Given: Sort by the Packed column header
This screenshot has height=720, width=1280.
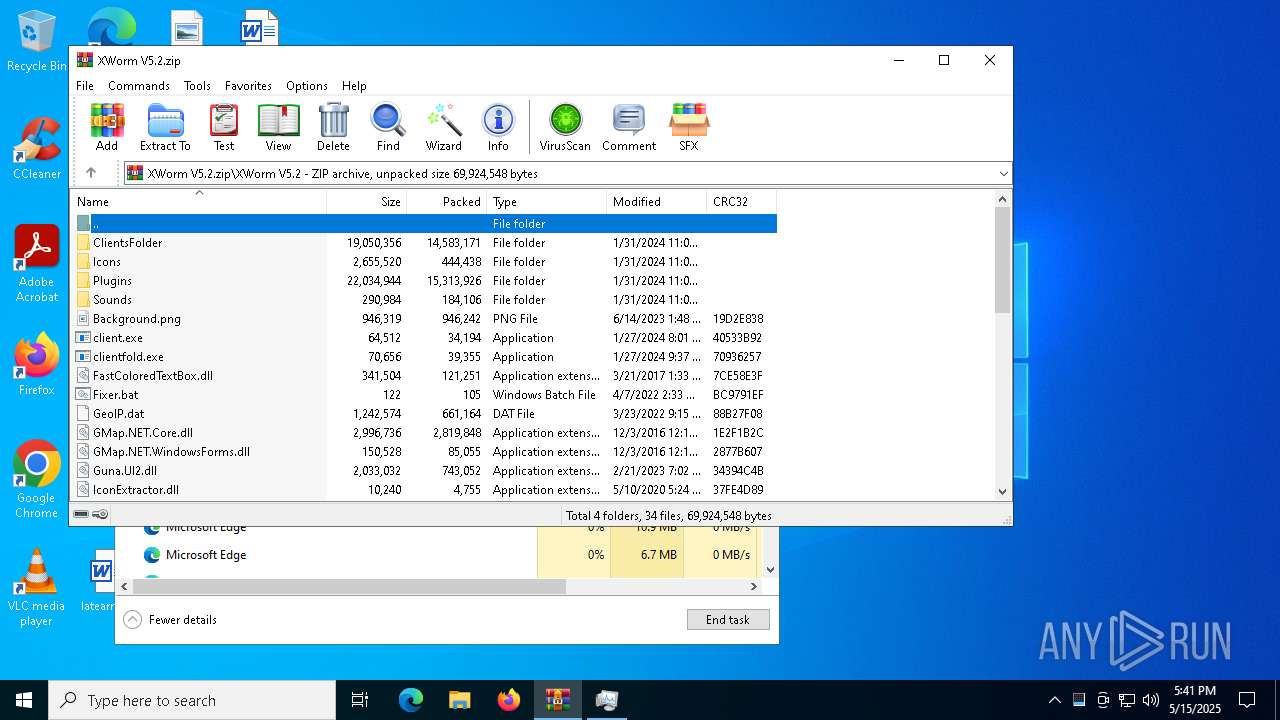Looking at the screenshot, I should click(446, 202).
